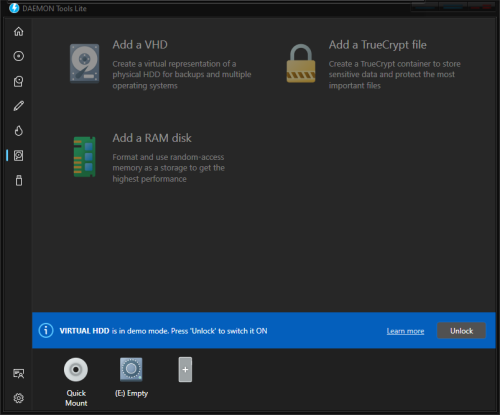The image size is (500, 415).
Task: Open the settings gear in sidebar
Action: 19,398
